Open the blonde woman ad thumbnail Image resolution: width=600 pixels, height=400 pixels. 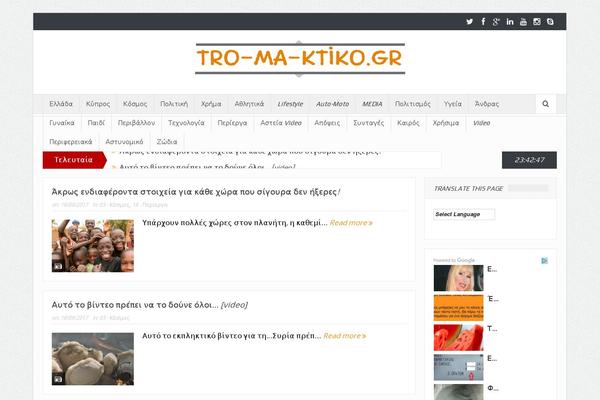(458, 278)
